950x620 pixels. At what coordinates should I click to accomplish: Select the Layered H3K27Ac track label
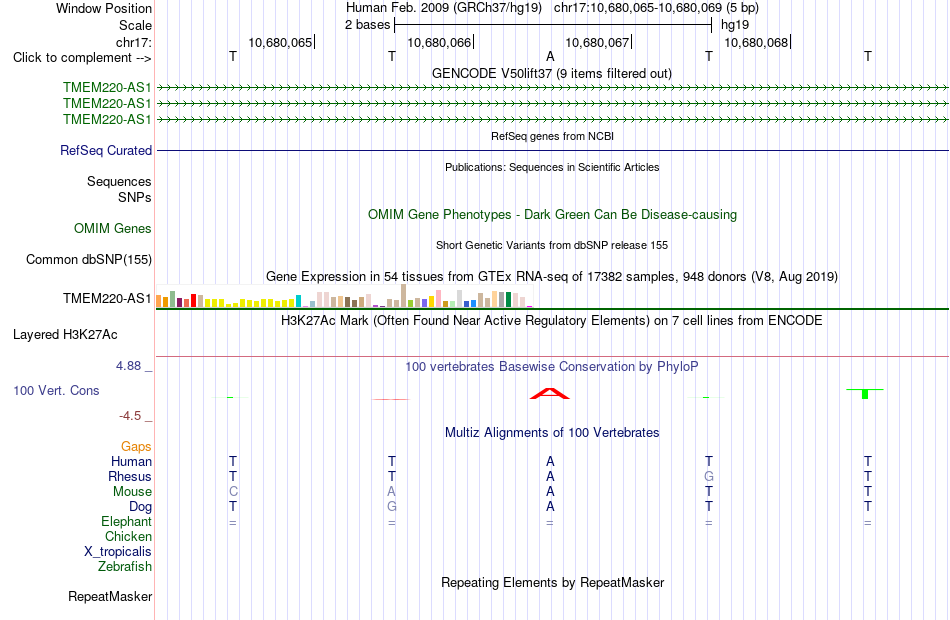(x=65, y=335)
